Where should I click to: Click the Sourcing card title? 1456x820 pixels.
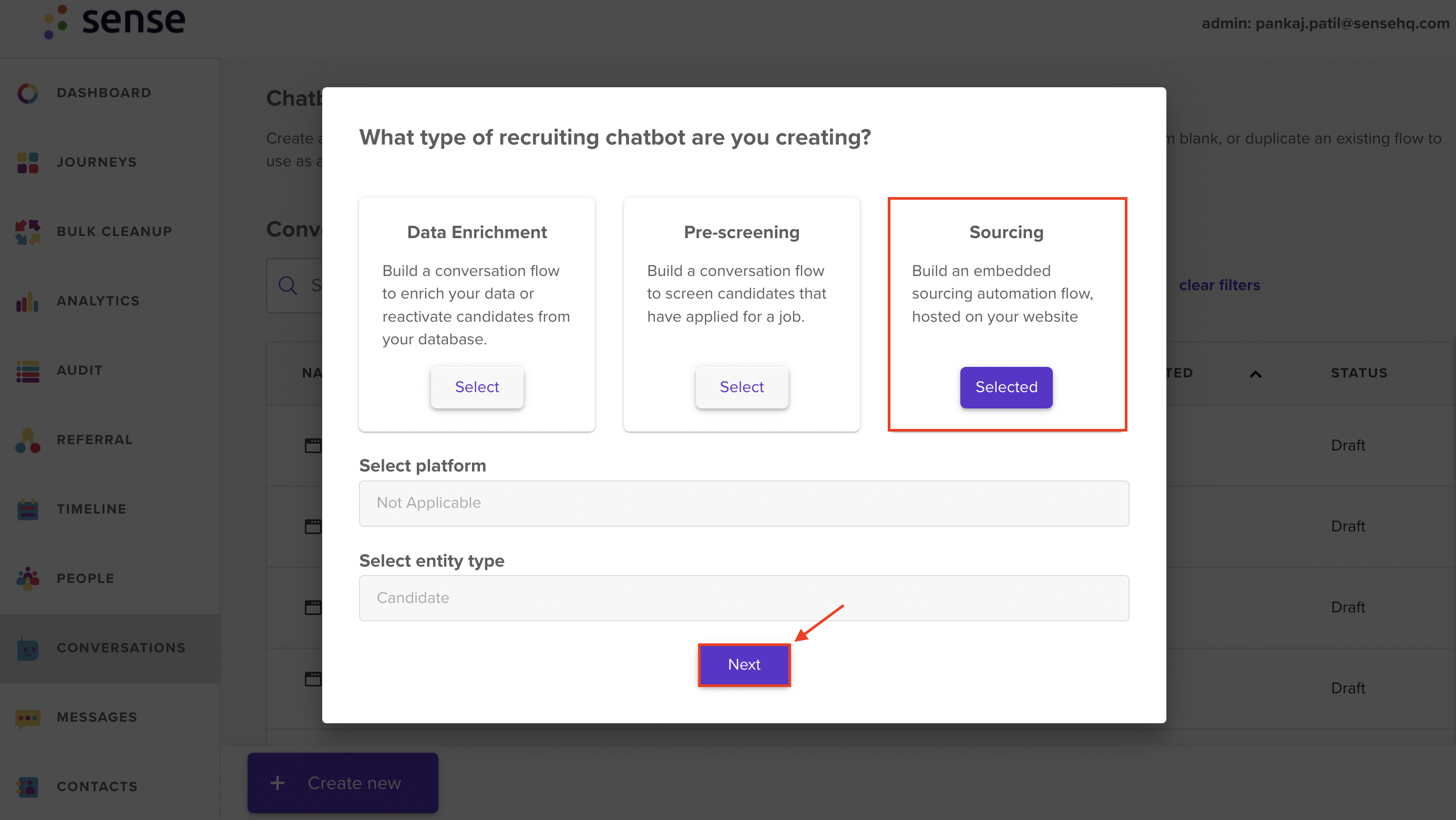tap(1006, 232)
